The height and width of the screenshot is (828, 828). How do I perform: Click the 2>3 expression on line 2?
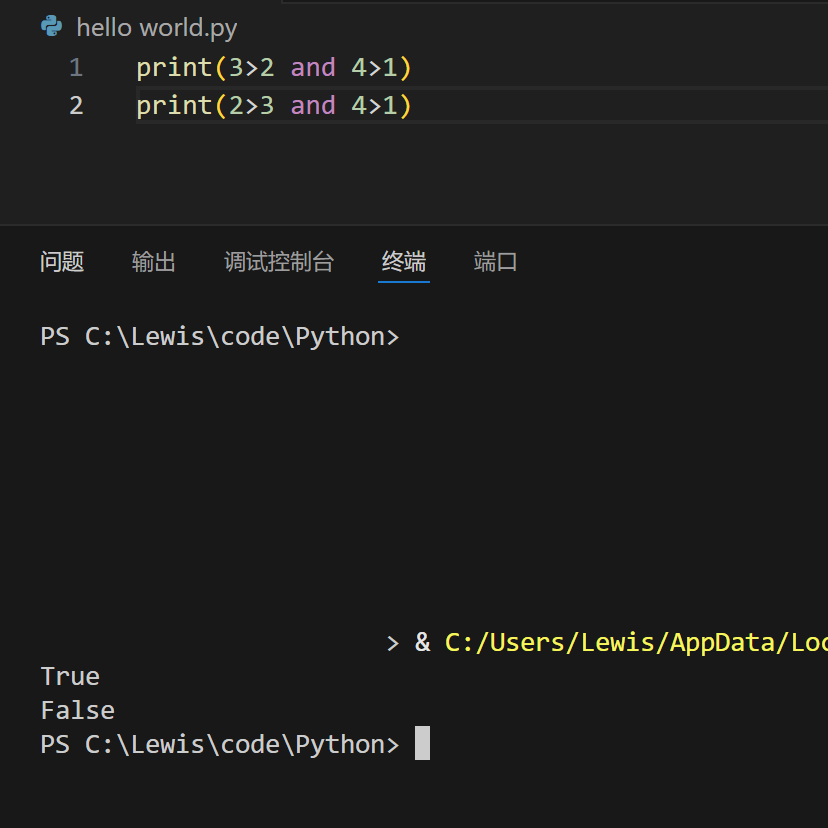click(x=251, y=105)
